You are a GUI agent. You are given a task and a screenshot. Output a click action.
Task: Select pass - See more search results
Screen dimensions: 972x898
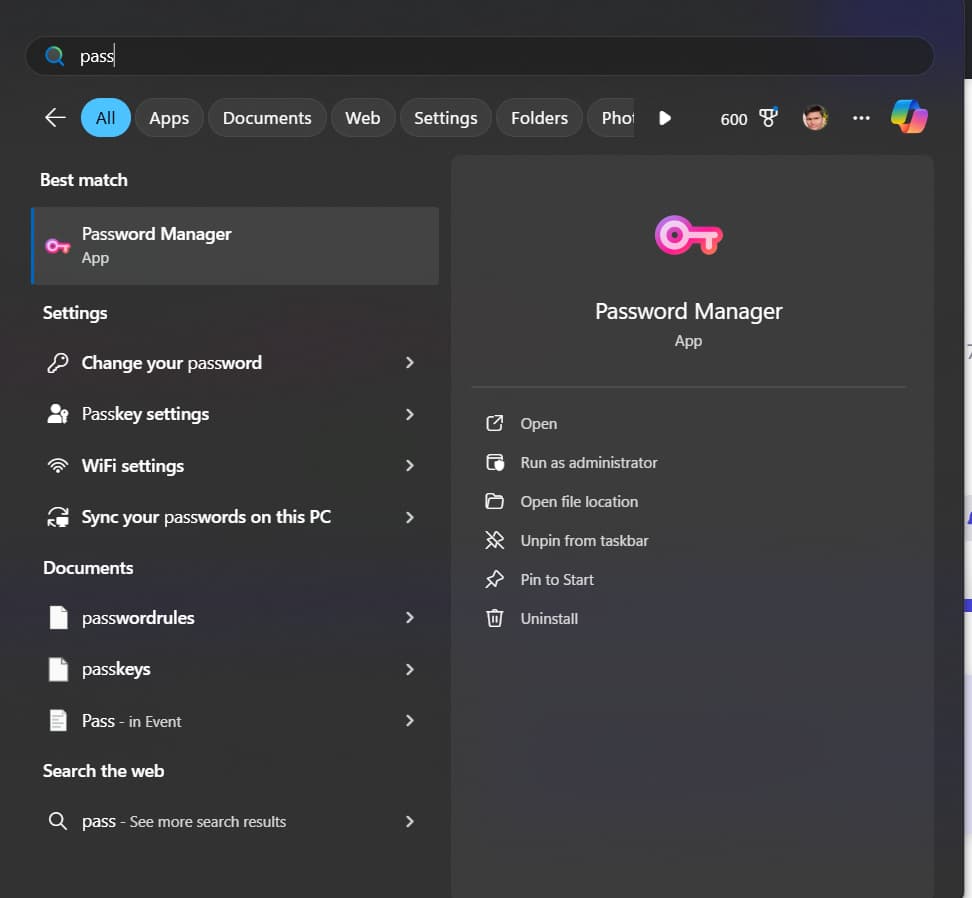point(234,821)
